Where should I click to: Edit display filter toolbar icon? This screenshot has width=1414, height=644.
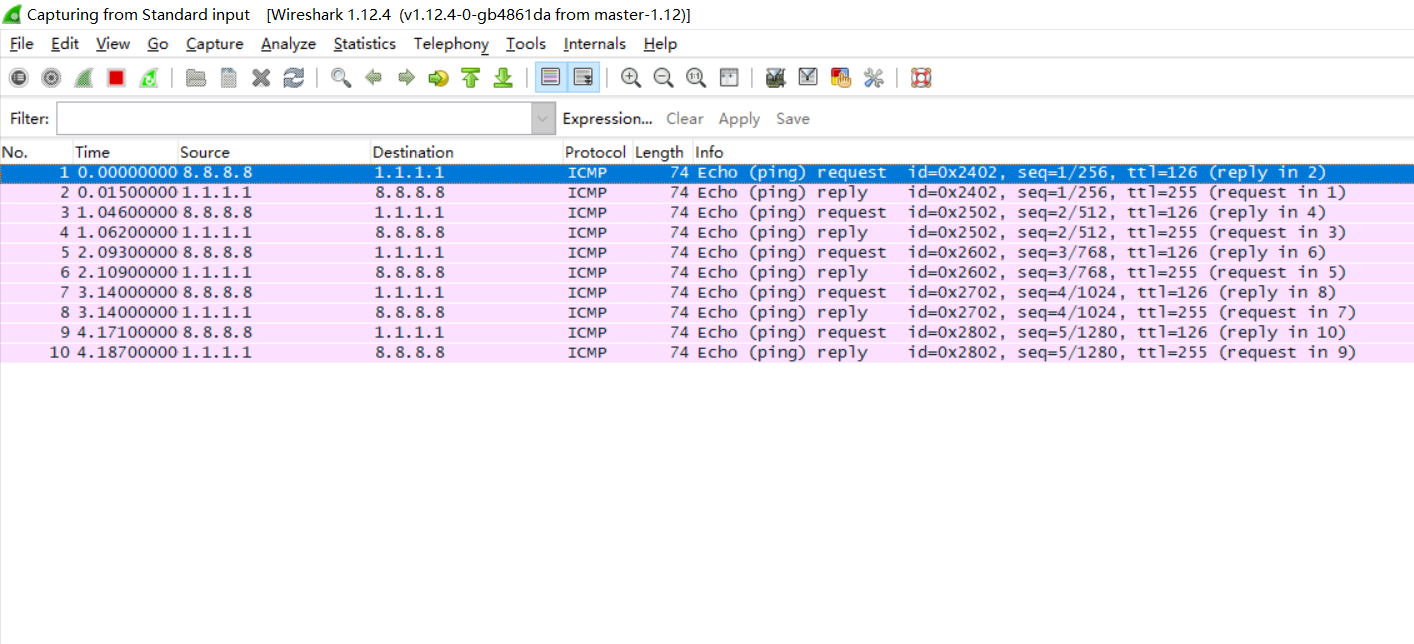tap(808, 78)
